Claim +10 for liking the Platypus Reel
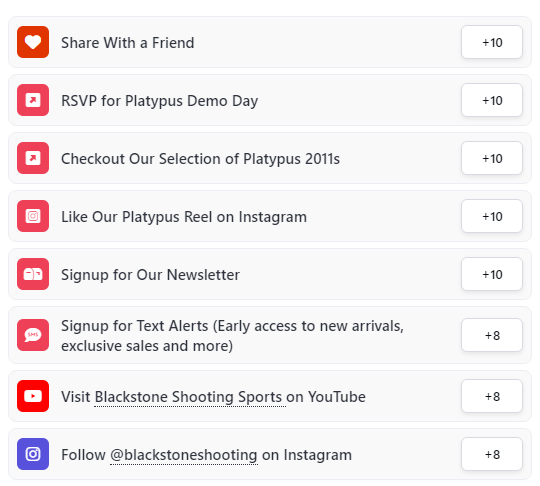 [x=492, y=216]
